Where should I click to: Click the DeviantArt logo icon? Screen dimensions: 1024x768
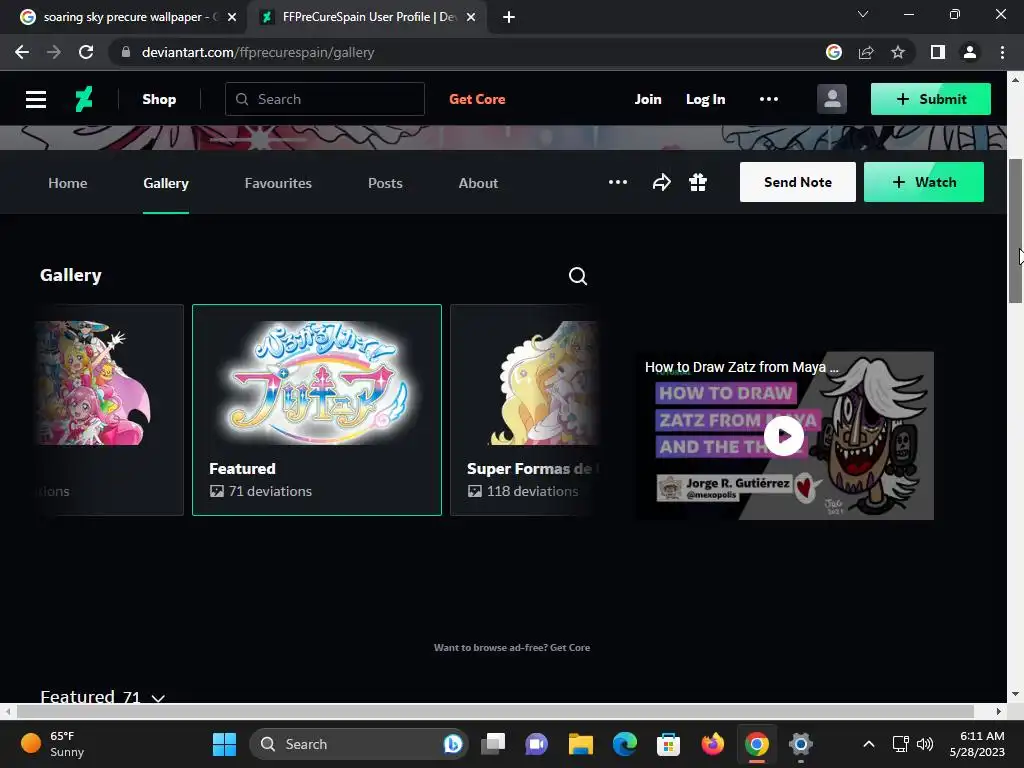click(84, 99)
